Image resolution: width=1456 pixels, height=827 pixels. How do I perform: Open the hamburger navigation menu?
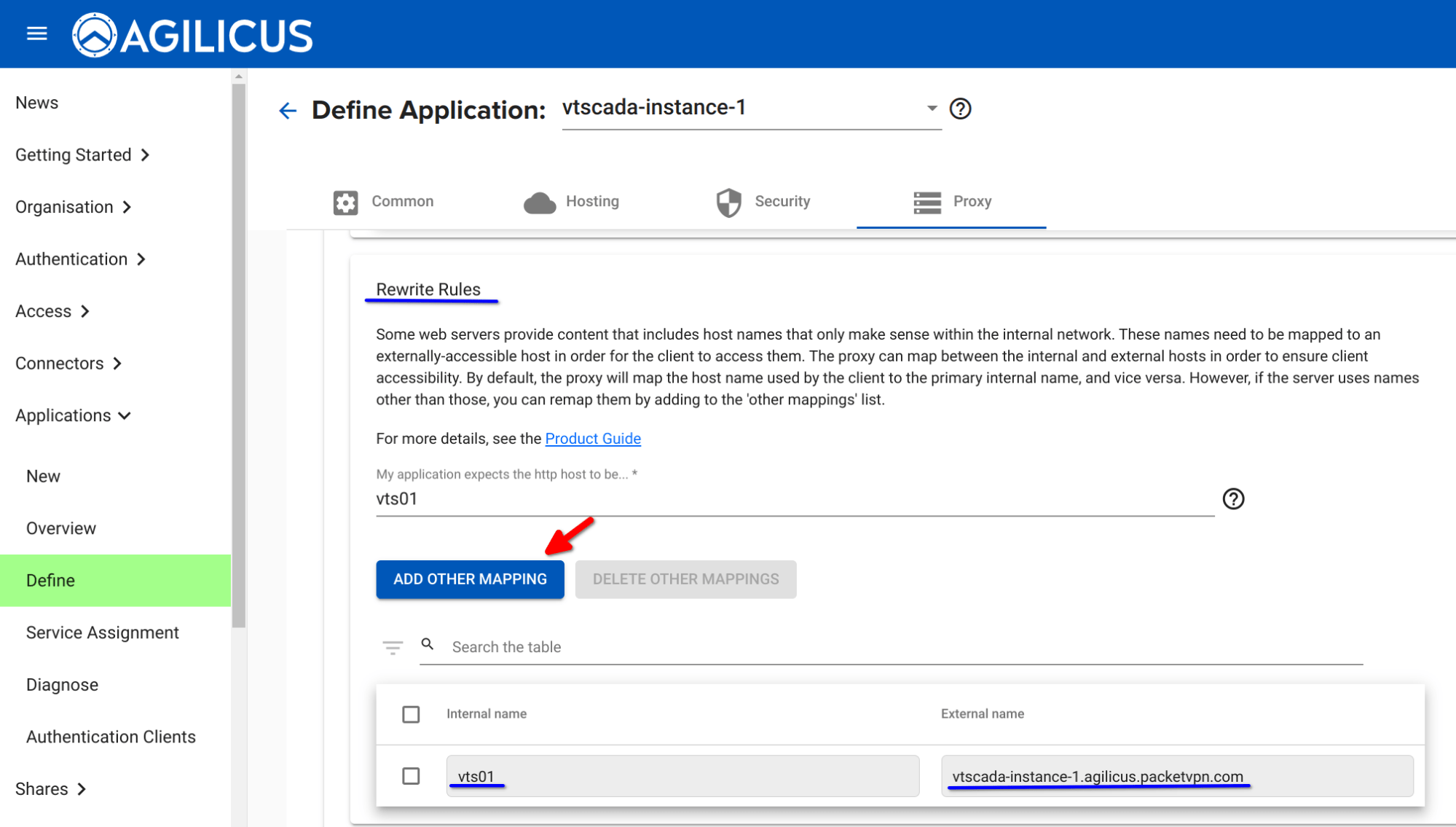[x=36, y=34]
